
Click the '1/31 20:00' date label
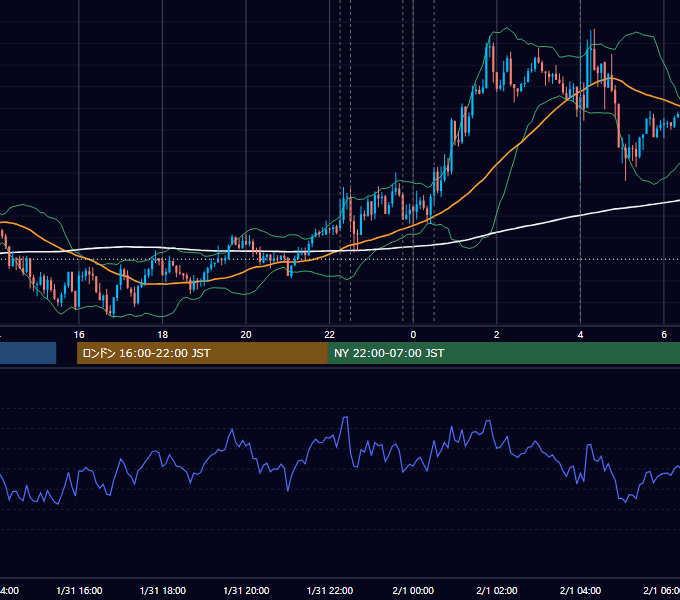coord(246,590)
